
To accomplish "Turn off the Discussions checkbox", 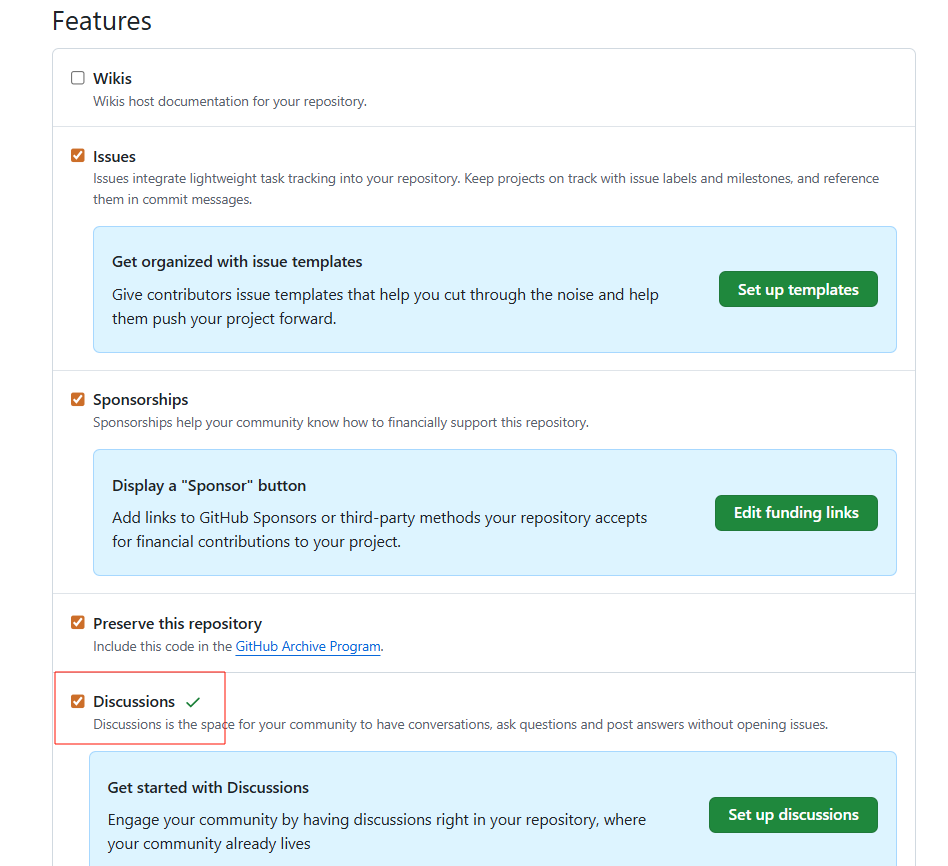I will 78,701.
